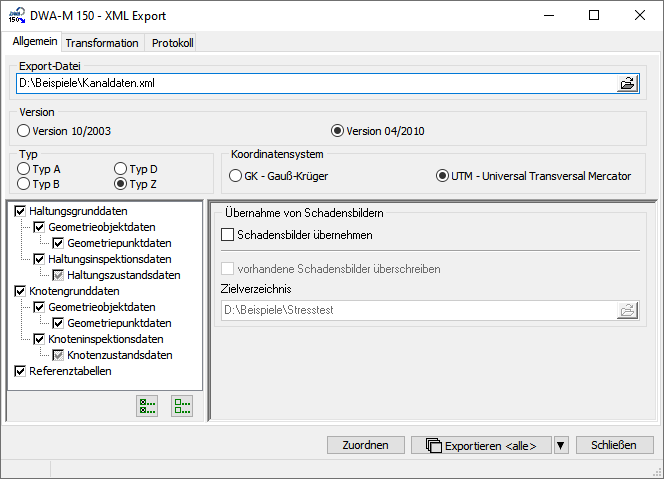The image size is (664, 479).
Task: Click the deselect-all checkboxes icon below tree
Action: point(181,406)
